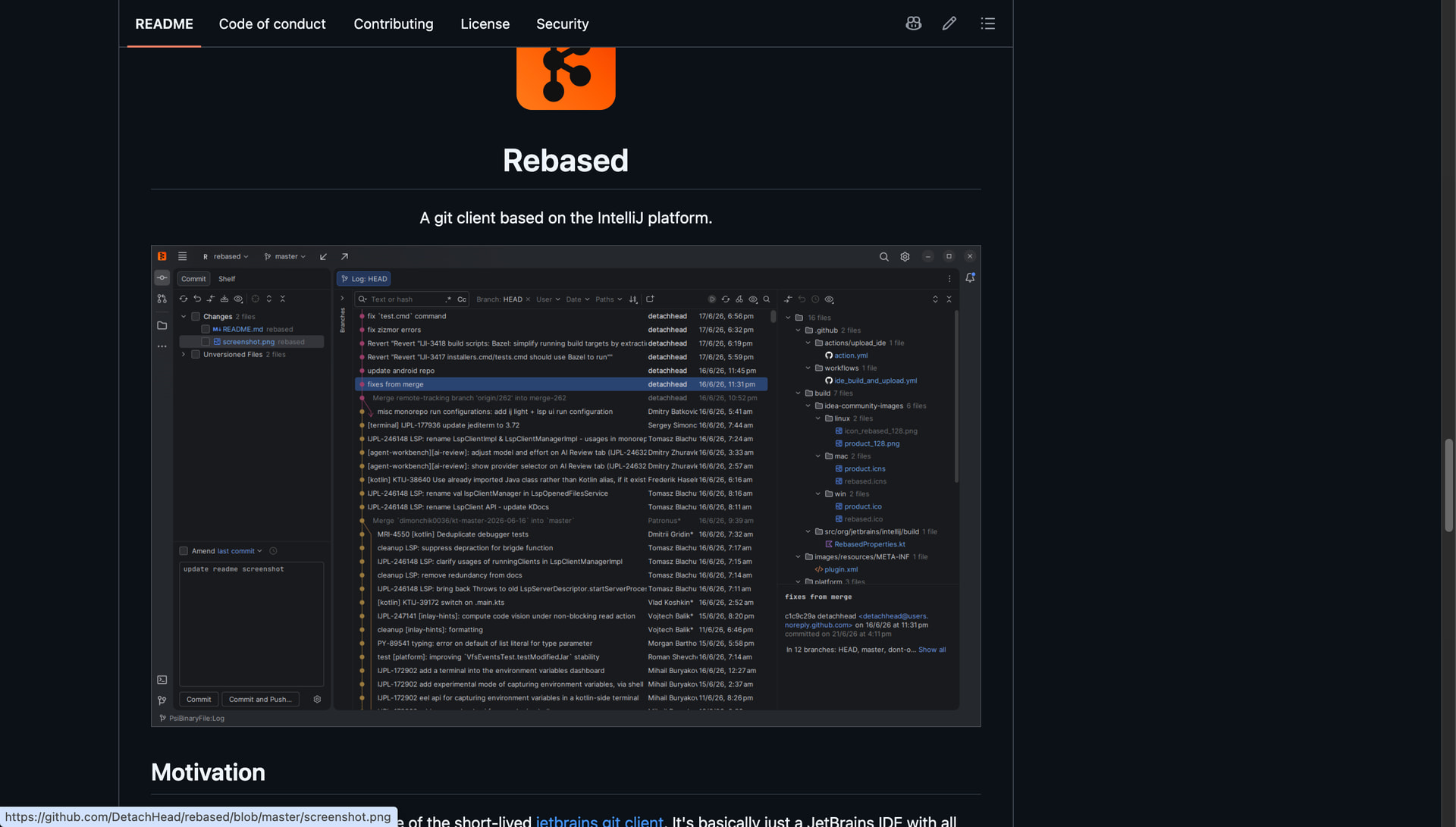
Task: Switch to the License tab
Action: pos(485,24)
